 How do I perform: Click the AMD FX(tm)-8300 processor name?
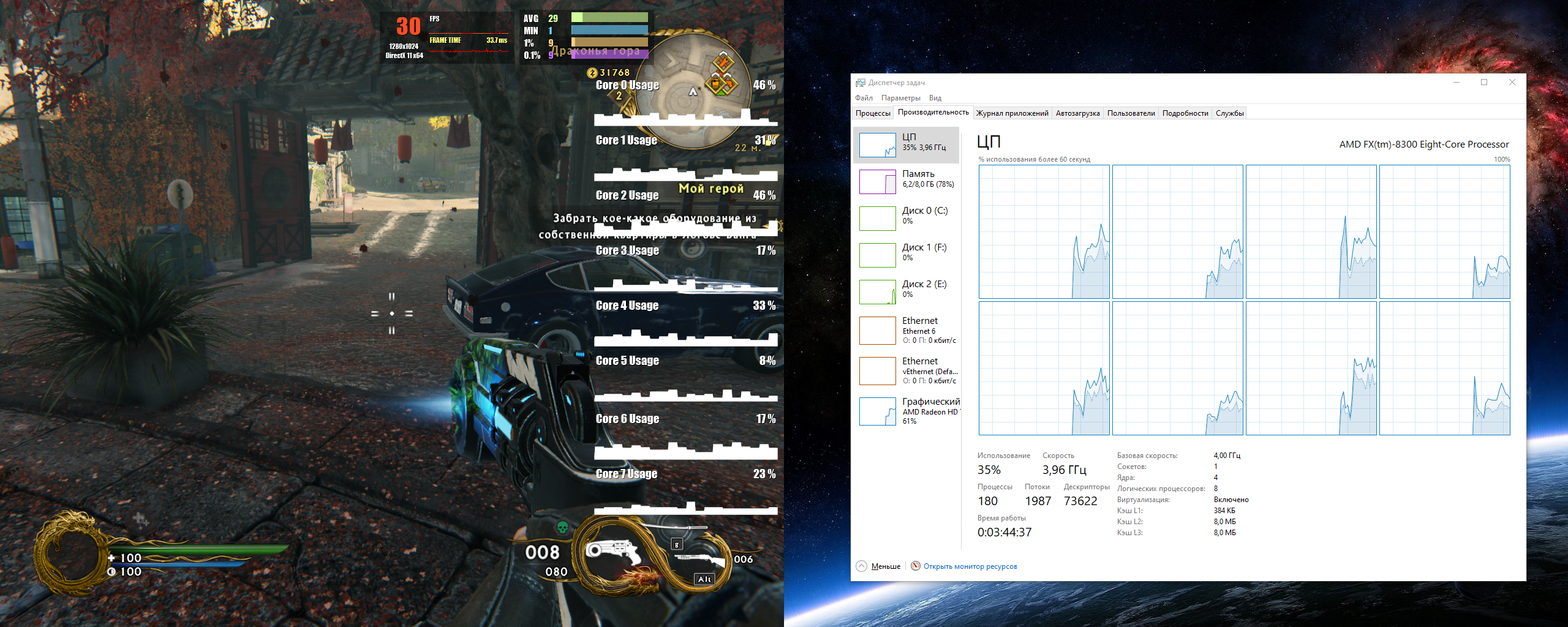pyautogui.click(x=1424, y=145)
